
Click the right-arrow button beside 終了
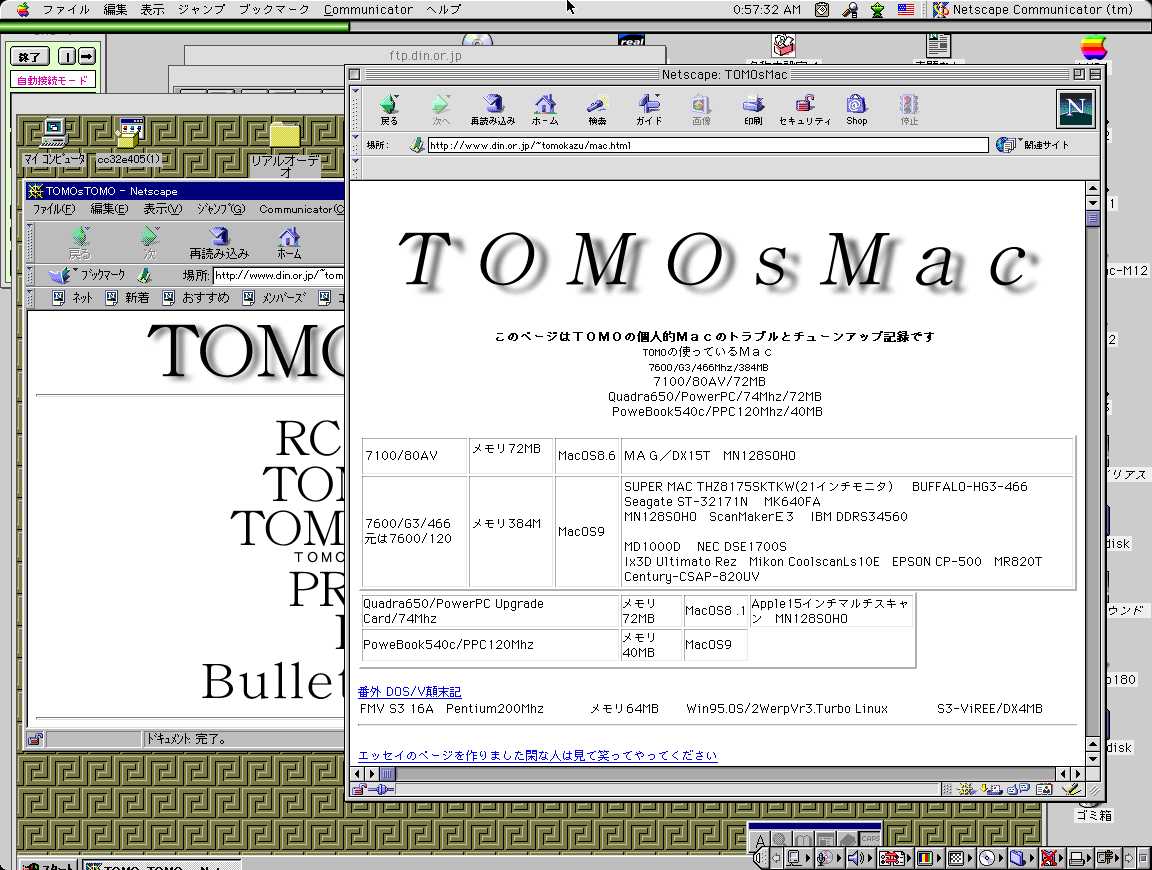87,57
